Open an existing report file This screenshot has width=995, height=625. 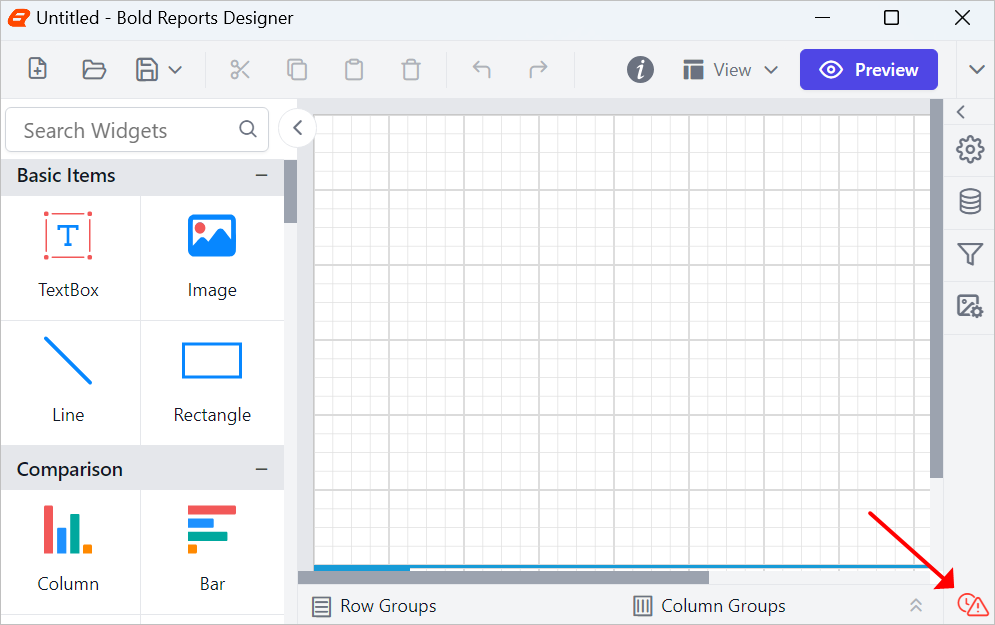[94, 69]
